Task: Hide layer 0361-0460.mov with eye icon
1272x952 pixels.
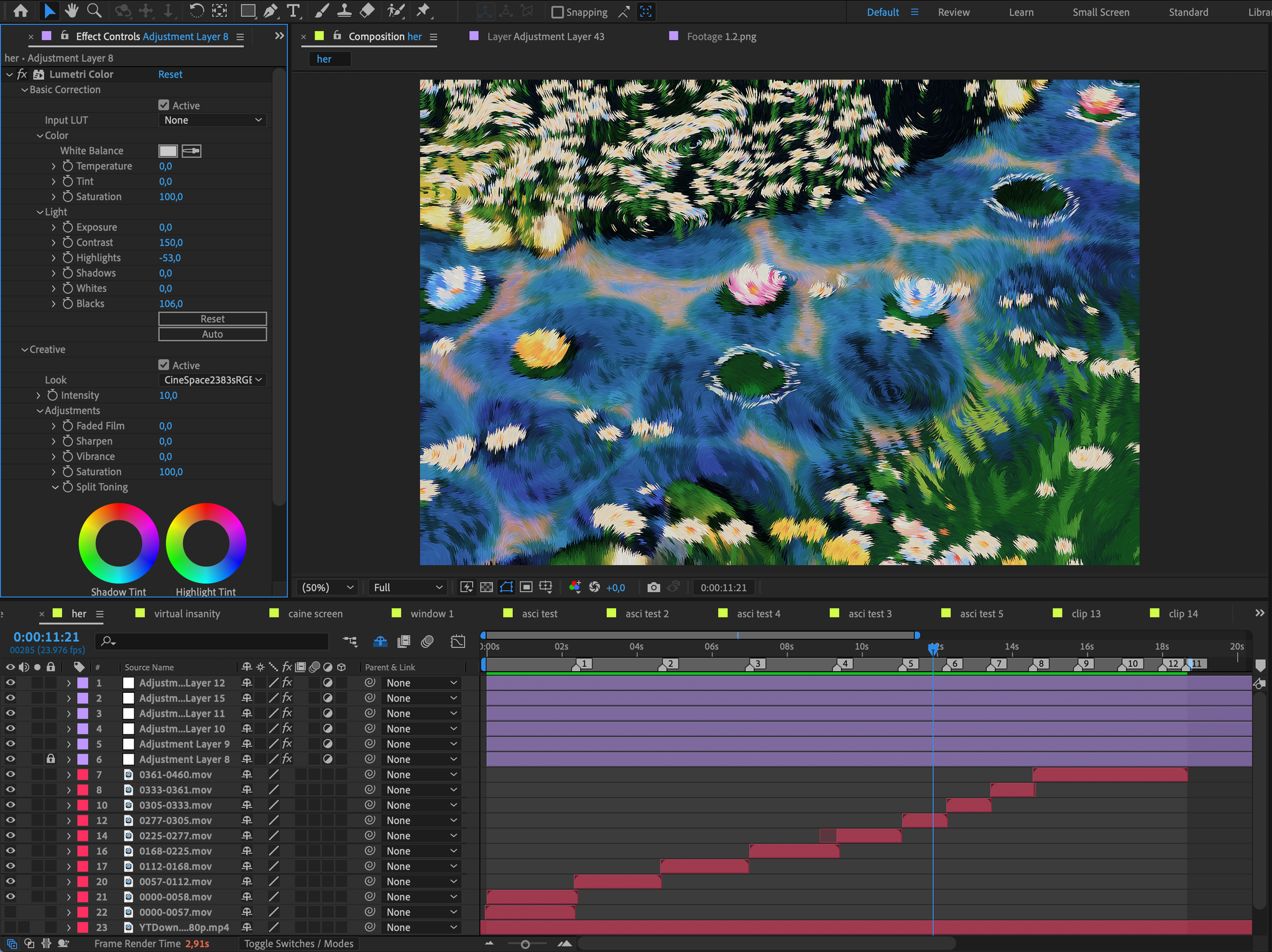Action: 10,774
